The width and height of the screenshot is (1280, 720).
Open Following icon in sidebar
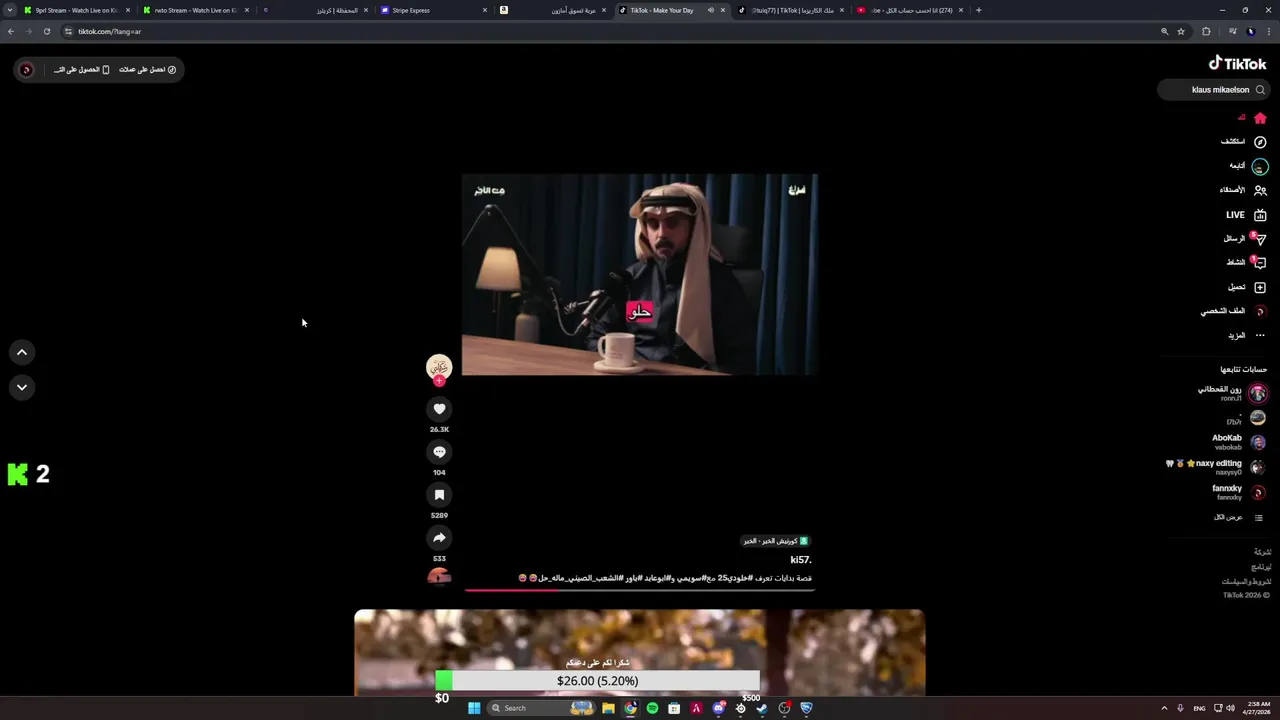point(1260,166)
